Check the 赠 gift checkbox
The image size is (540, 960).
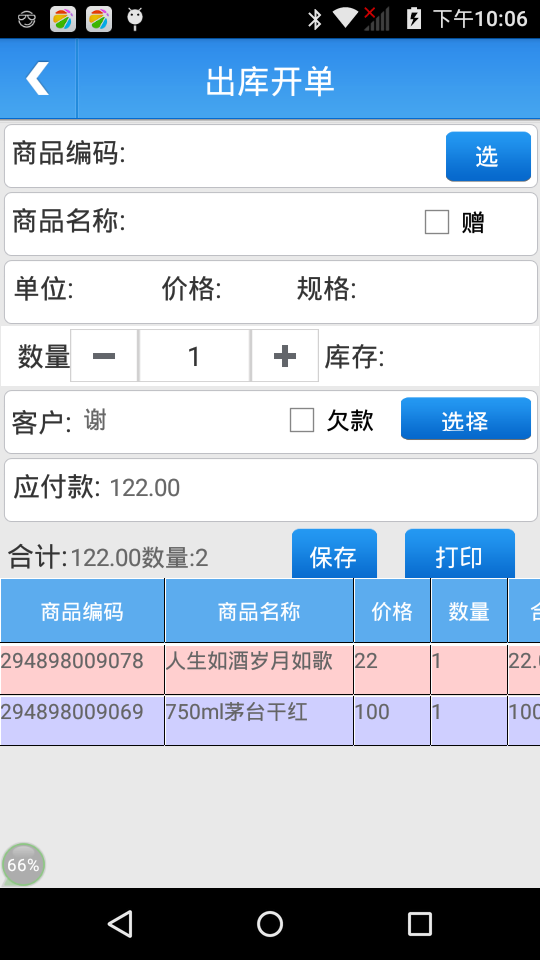point(437,222)
